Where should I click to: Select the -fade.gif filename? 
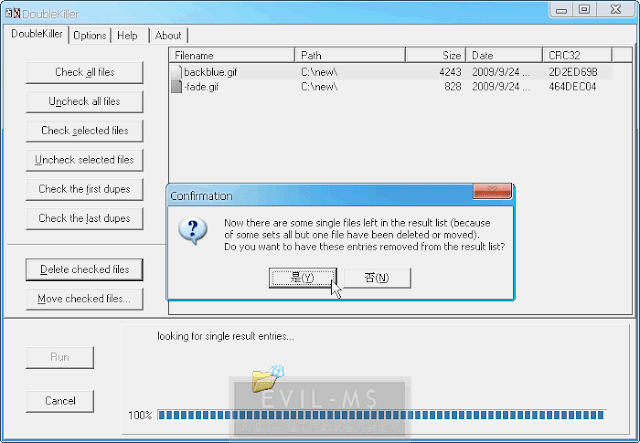201,87
